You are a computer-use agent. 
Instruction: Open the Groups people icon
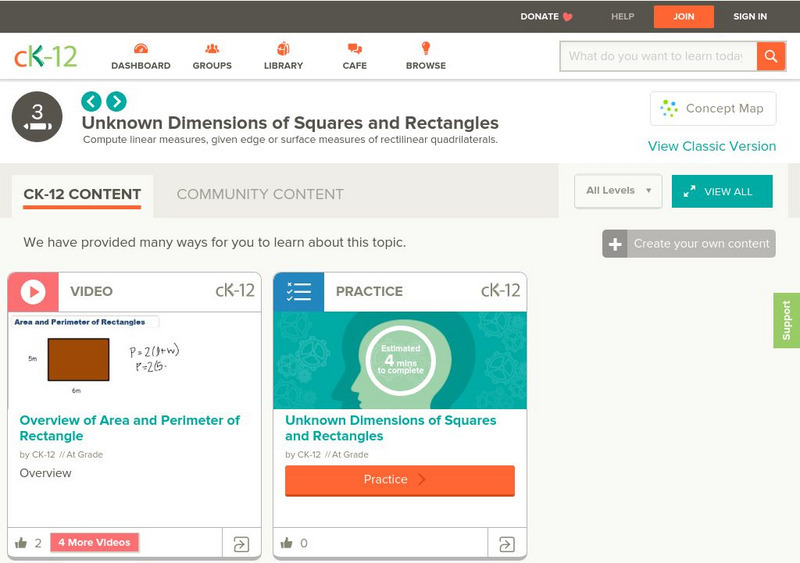click(x=212, y=49)
